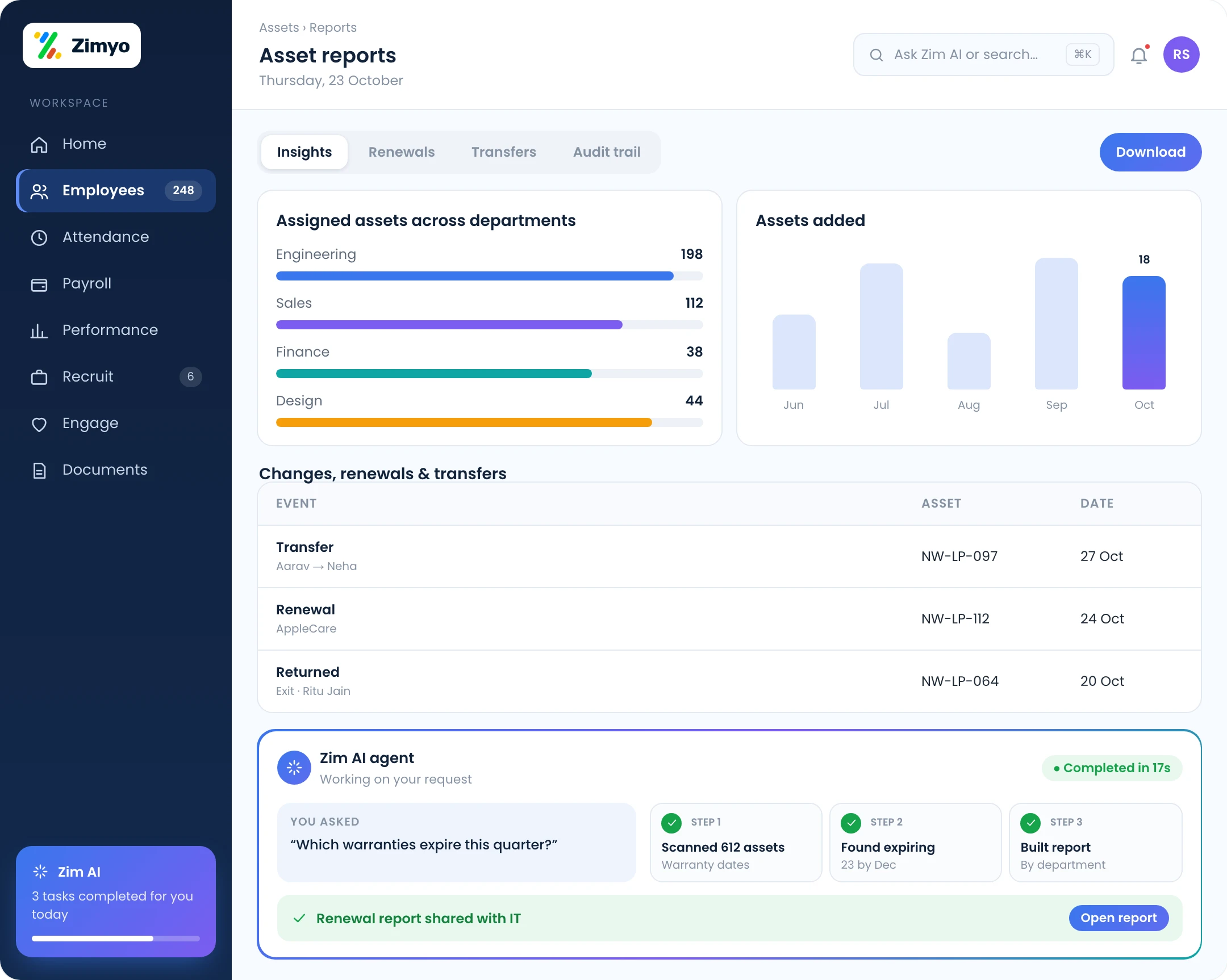The width and height of the screenshot is (1227, 980).
Task: Click the Employees 248 count badge
Action: pos(183,191)
